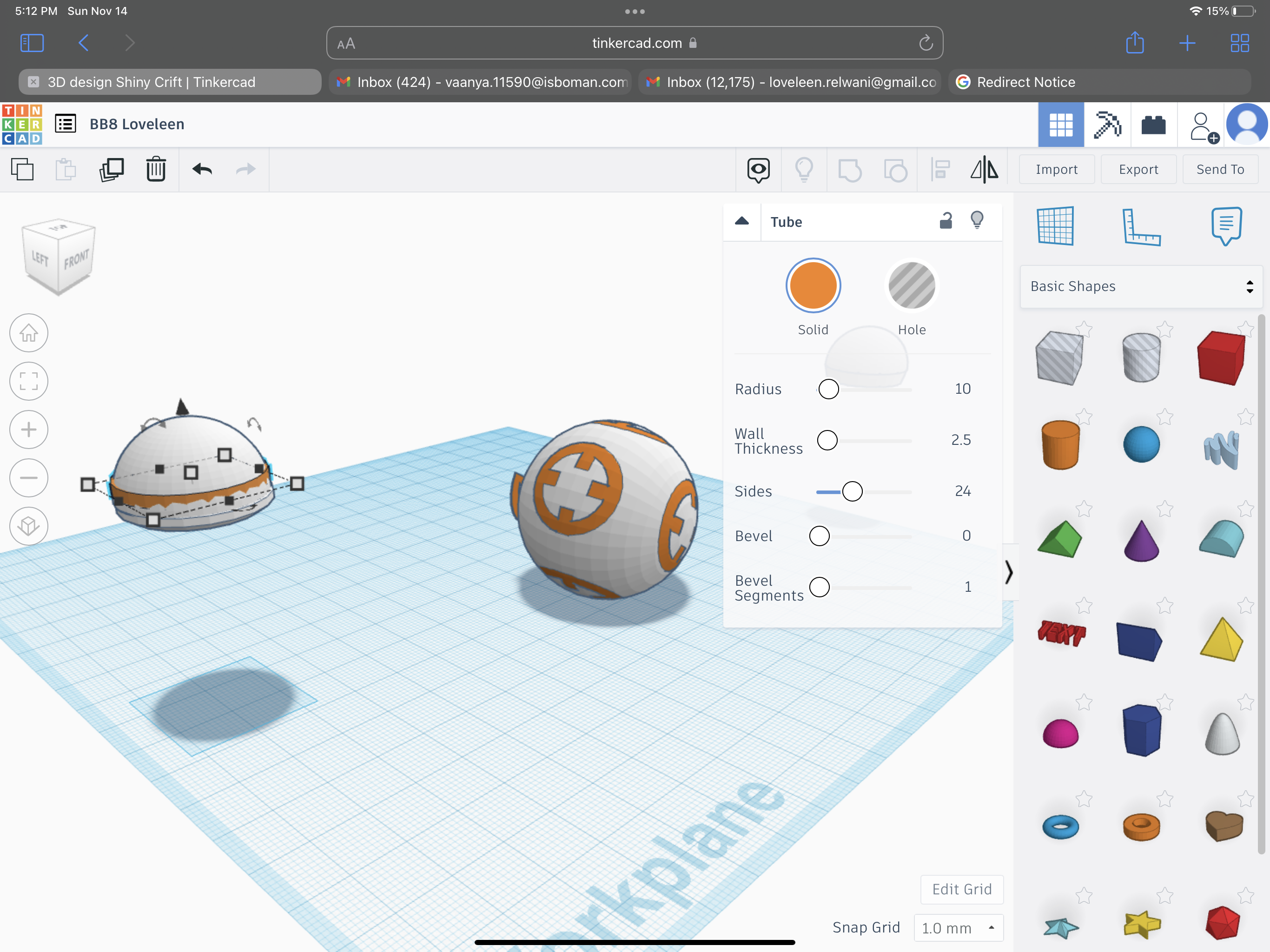Click the Bevel slider handle
Viewport: 1270px width, 952px height.
point(819,536)
